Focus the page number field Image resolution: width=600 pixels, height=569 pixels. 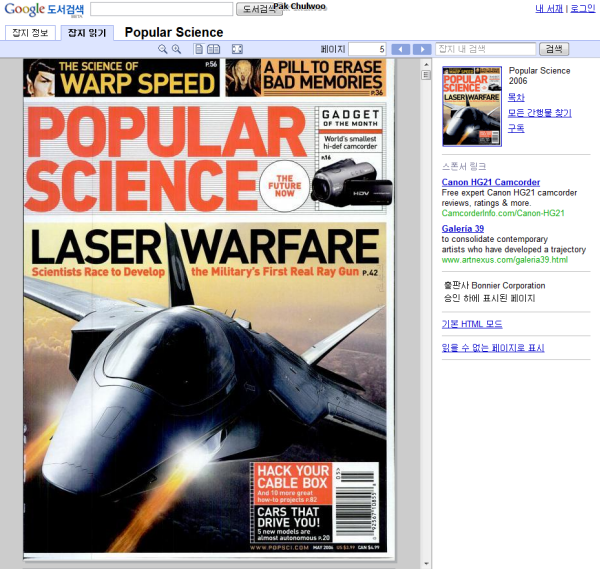367,49
